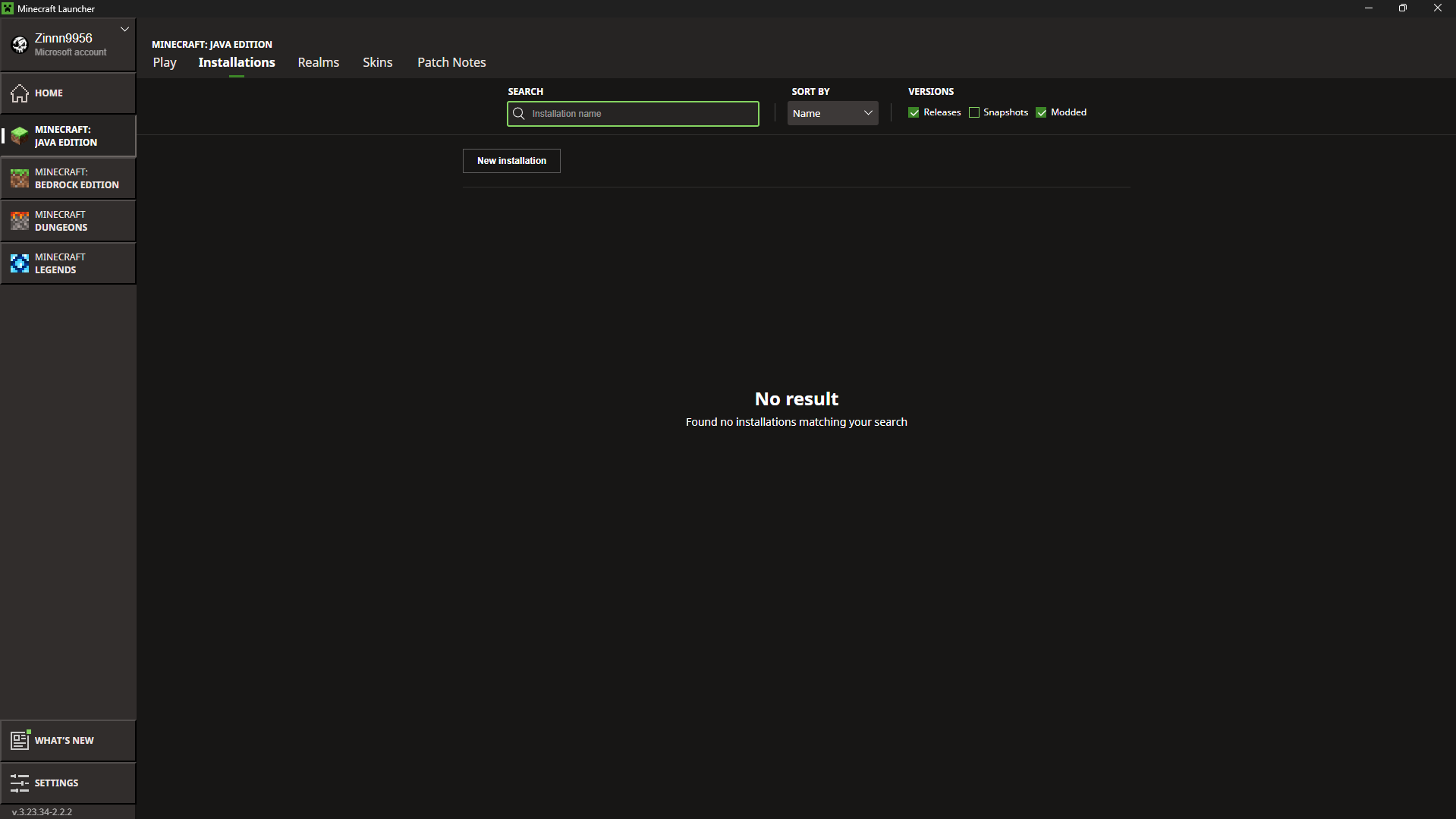Screen dimensions: 1456x819
Task: Click the Minecraft Launcher title bar icon
Action: point(8,8)
